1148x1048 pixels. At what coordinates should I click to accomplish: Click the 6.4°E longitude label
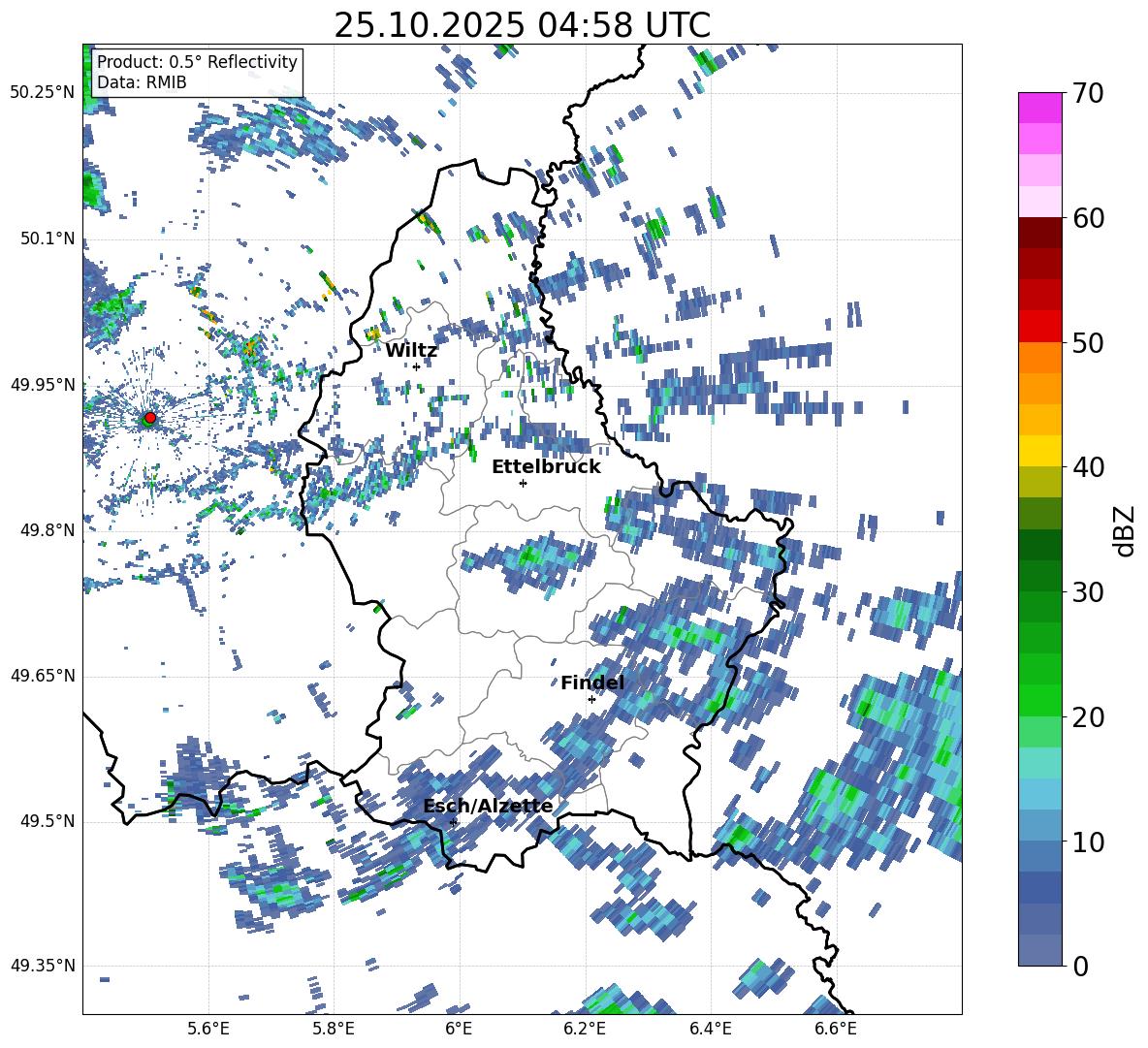tap(710, 1029)
